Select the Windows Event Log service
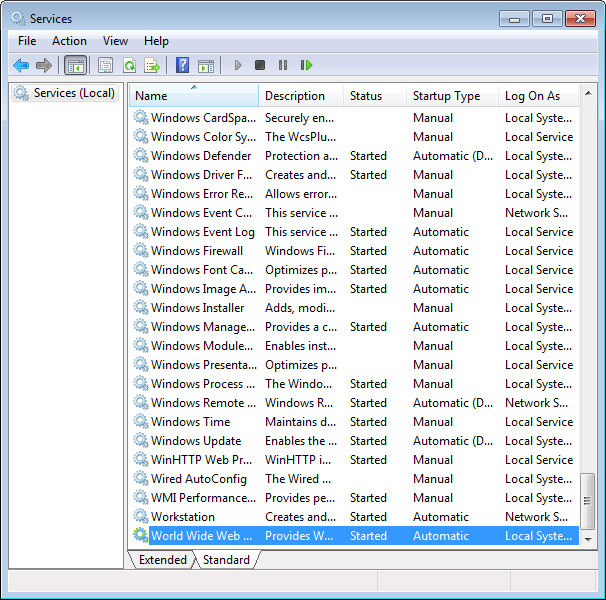 pyautogui.click(x=354, y=232)
